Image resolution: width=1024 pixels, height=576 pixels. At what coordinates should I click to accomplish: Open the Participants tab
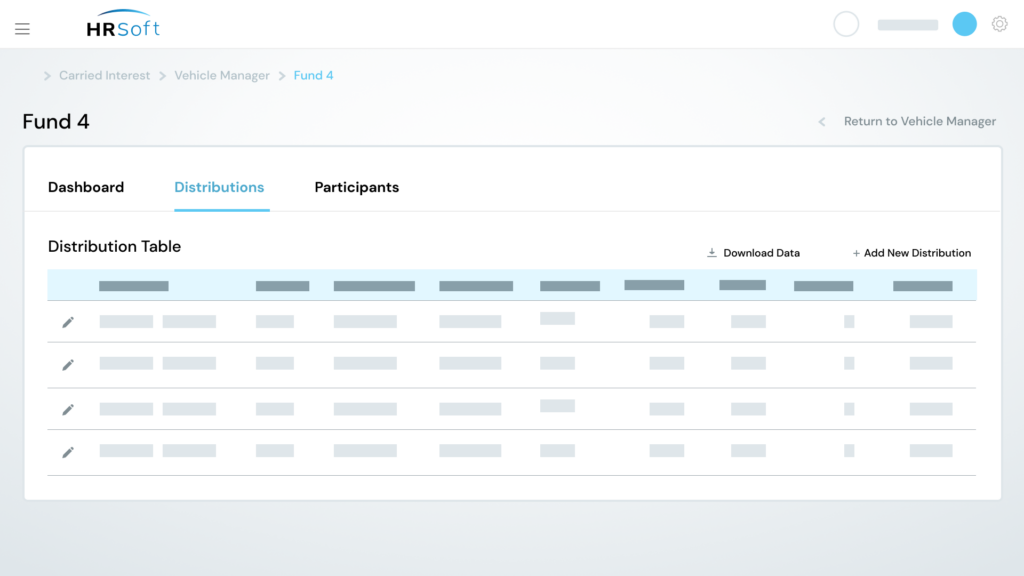[x=357, y=187]
